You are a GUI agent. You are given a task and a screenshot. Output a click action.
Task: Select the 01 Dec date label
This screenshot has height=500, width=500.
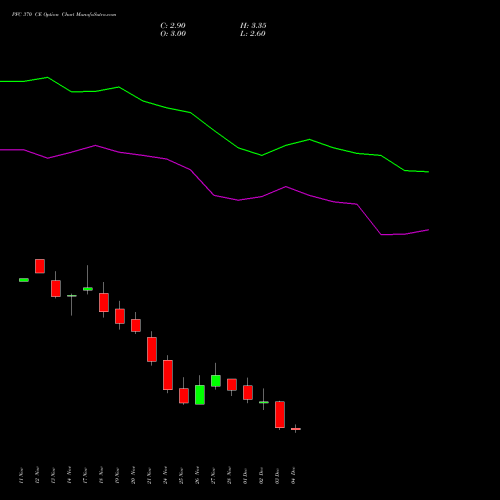(x=245, y=476)
